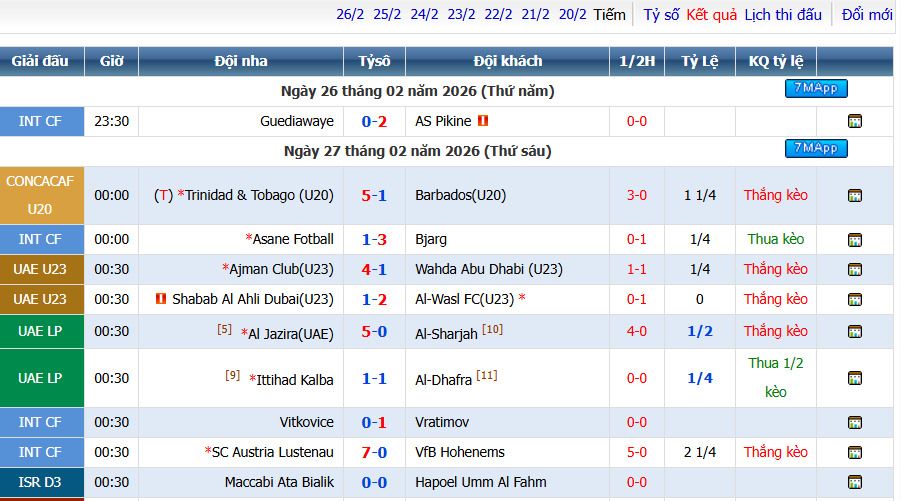Viewport: 901px width, 501px height.
Task: Open match data icon for Maccabi Ata Bialik row
Action: pyautogui.click(x=854, y=482)
